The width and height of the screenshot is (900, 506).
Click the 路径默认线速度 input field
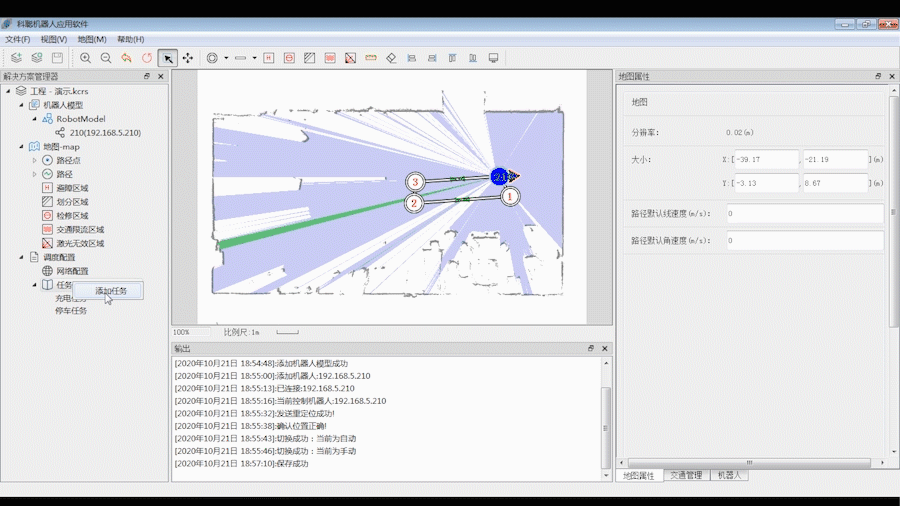[804, 214]
